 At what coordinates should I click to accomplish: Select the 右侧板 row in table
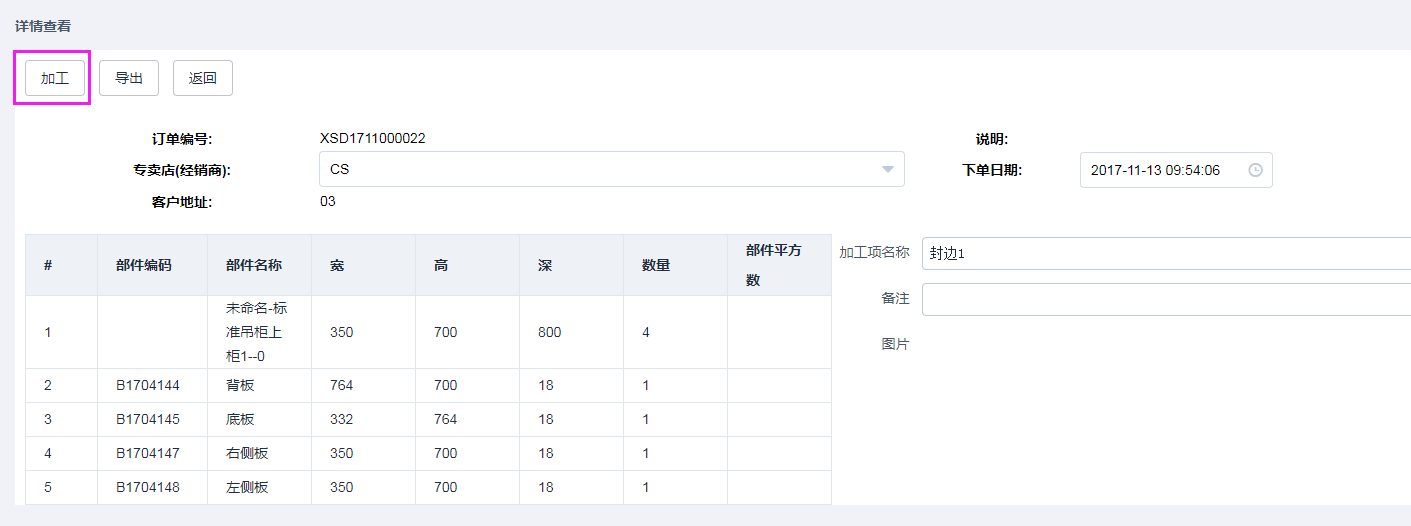(x=248, y=453)
